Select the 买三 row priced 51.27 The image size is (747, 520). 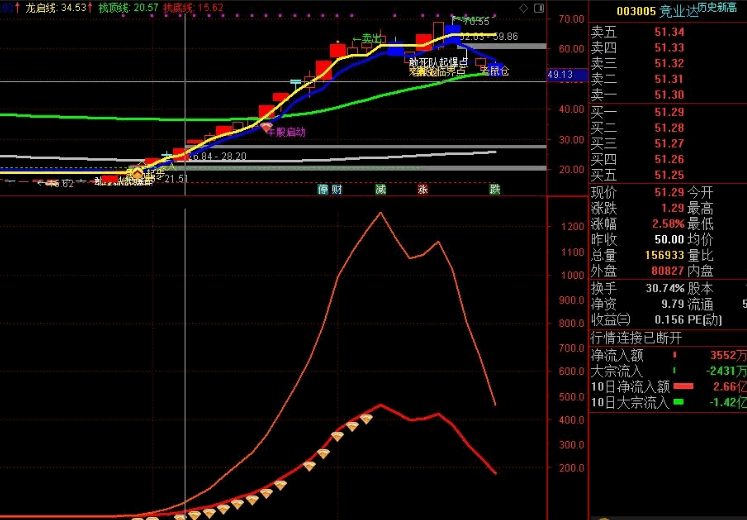[668, 143]
